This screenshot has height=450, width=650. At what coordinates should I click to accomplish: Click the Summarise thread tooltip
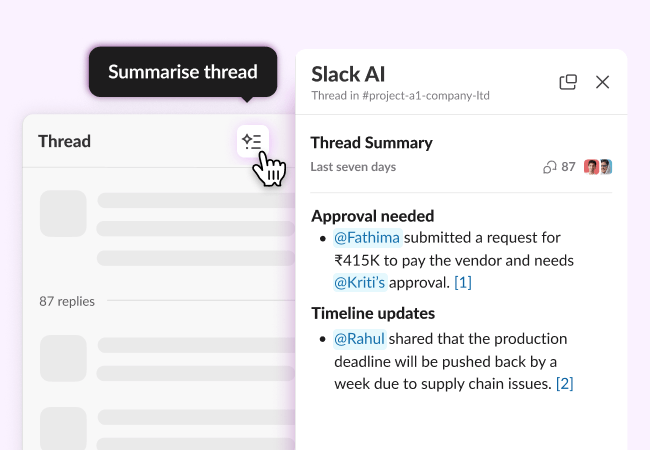[x=182, y=72]
